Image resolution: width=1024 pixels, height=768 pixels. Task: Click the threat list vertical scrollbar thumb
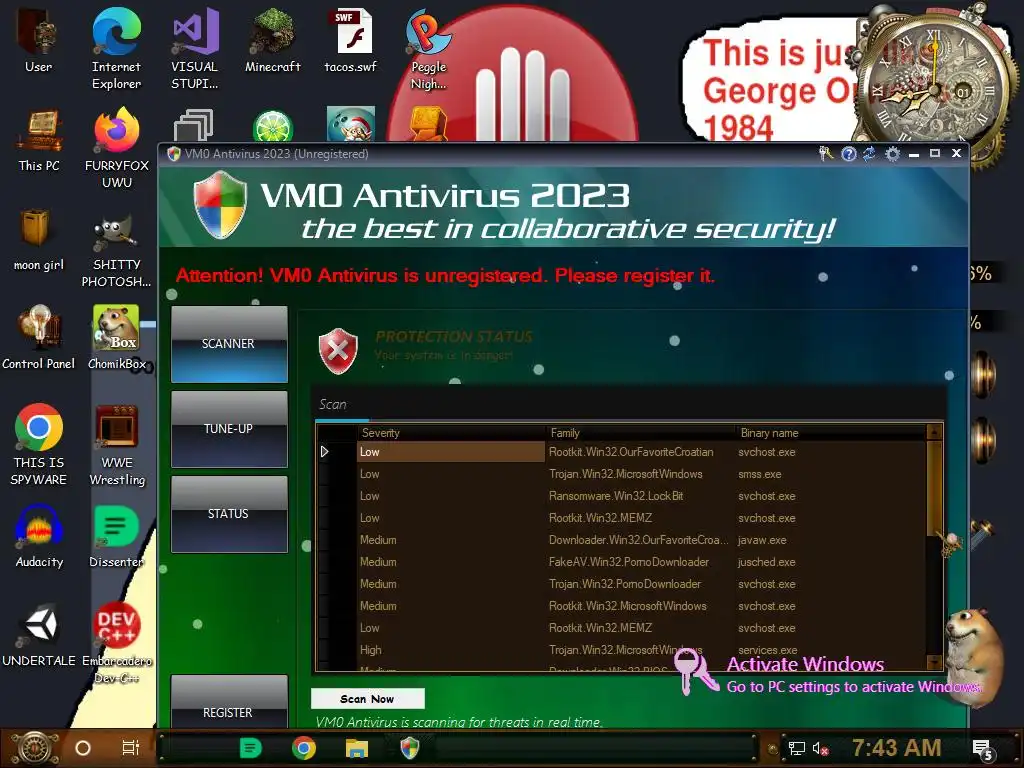[935, 488]
